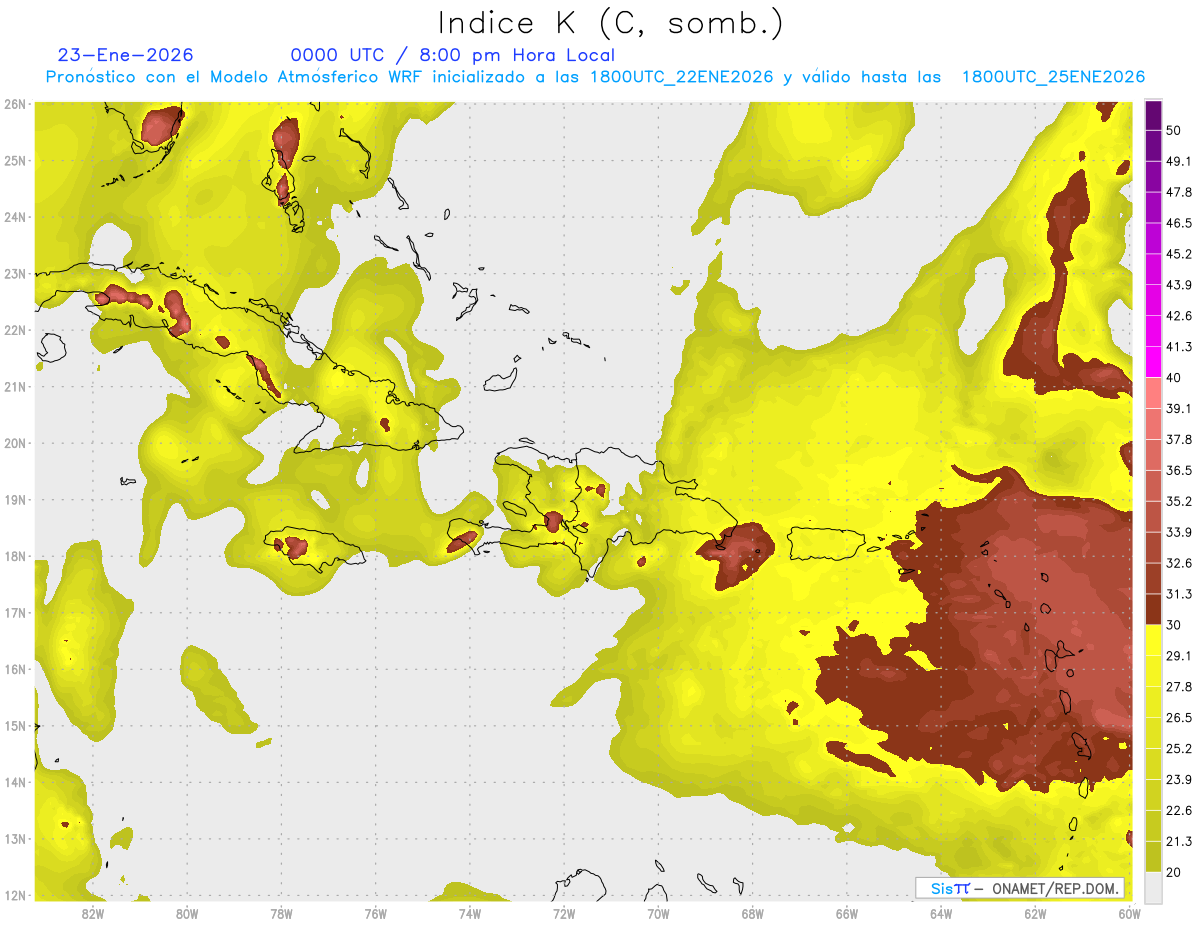Click the legend value '47.8'
The width and height of the screenshot is (1200, 927).
(x=1178, y=192)
